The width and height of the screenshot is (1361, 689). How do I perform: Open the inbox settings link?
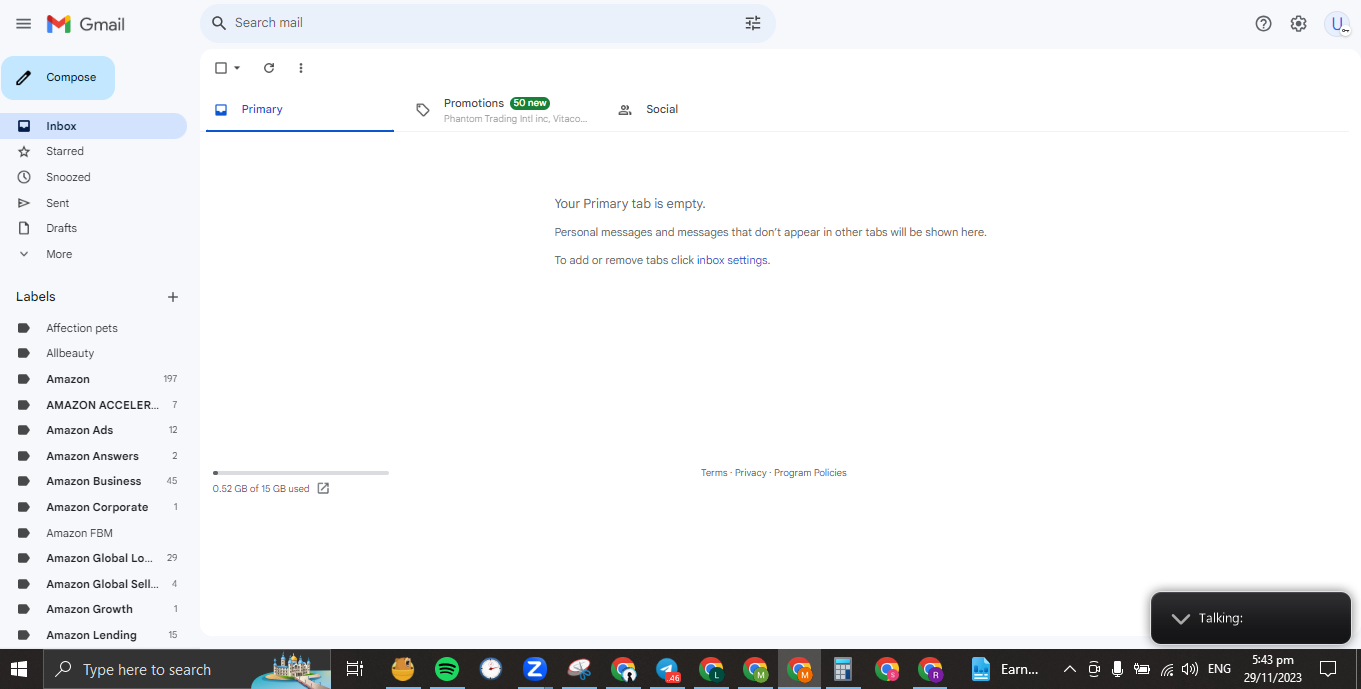[x=732, y=260]
